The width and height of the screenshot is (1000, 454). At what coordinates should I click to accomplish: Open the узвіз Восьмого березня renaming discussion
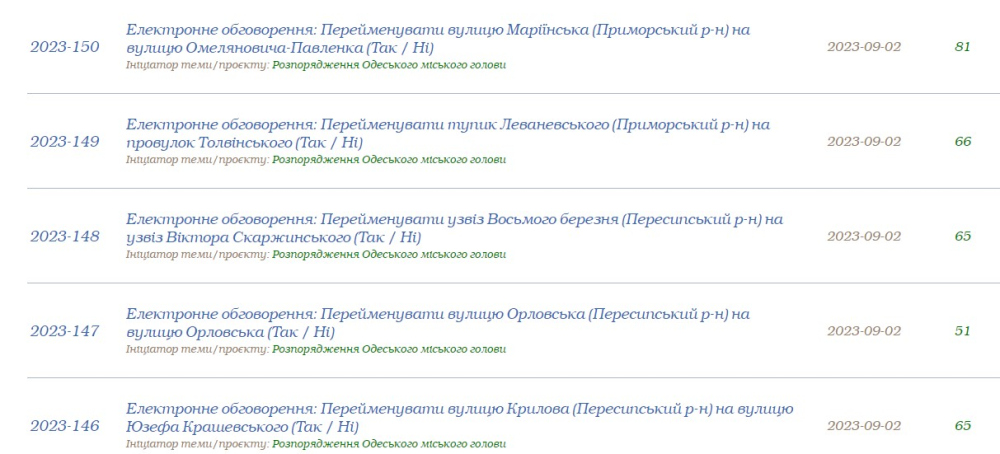tap(453, 219)
